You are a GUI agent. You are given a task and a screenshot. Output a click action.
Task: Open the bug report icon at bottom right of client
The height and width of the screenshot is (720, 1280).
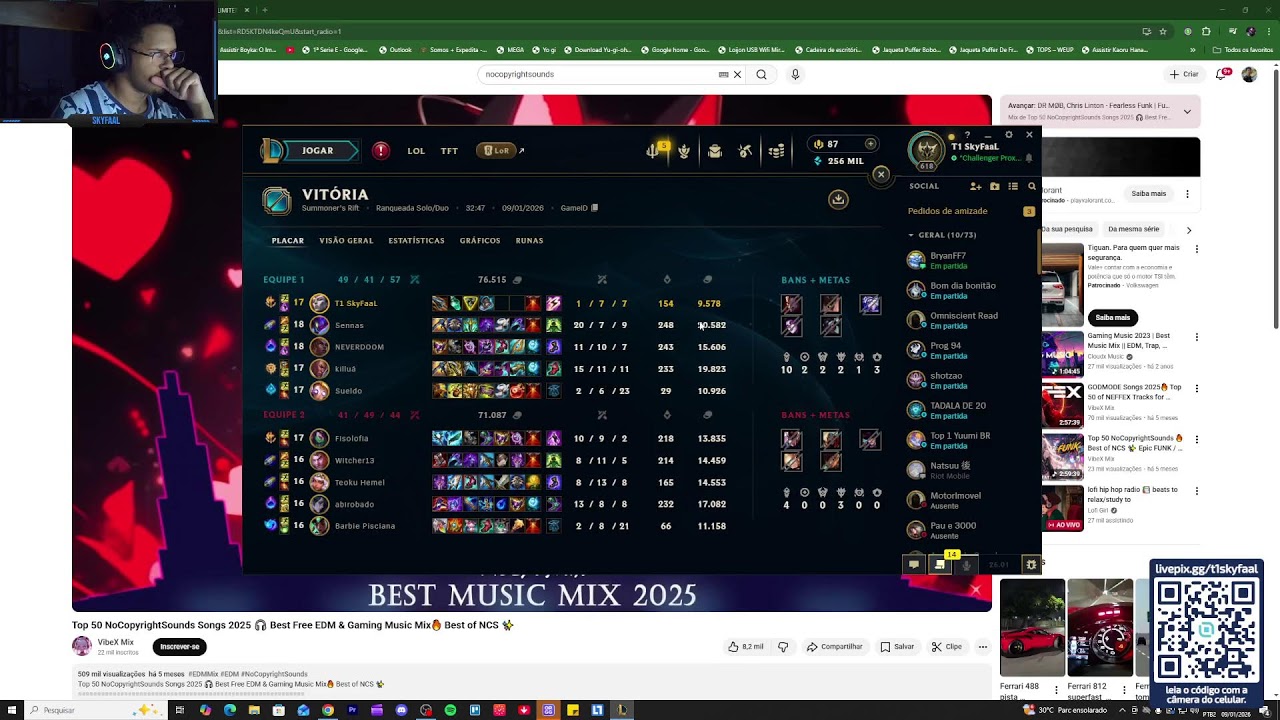1032,565
